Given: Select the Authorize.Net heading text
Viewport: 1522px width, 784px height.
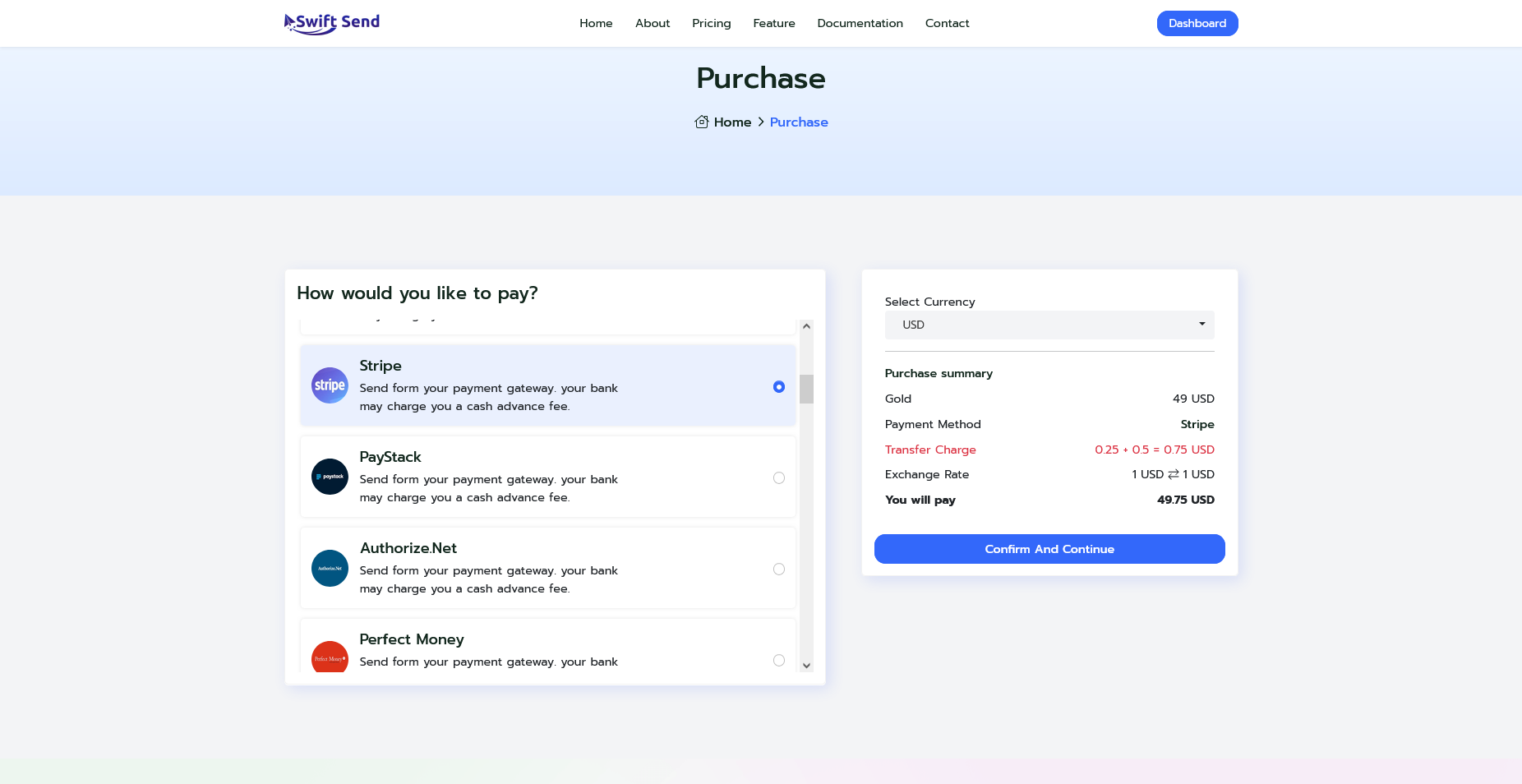Looking at the screenshot, I should click(408, 548).
